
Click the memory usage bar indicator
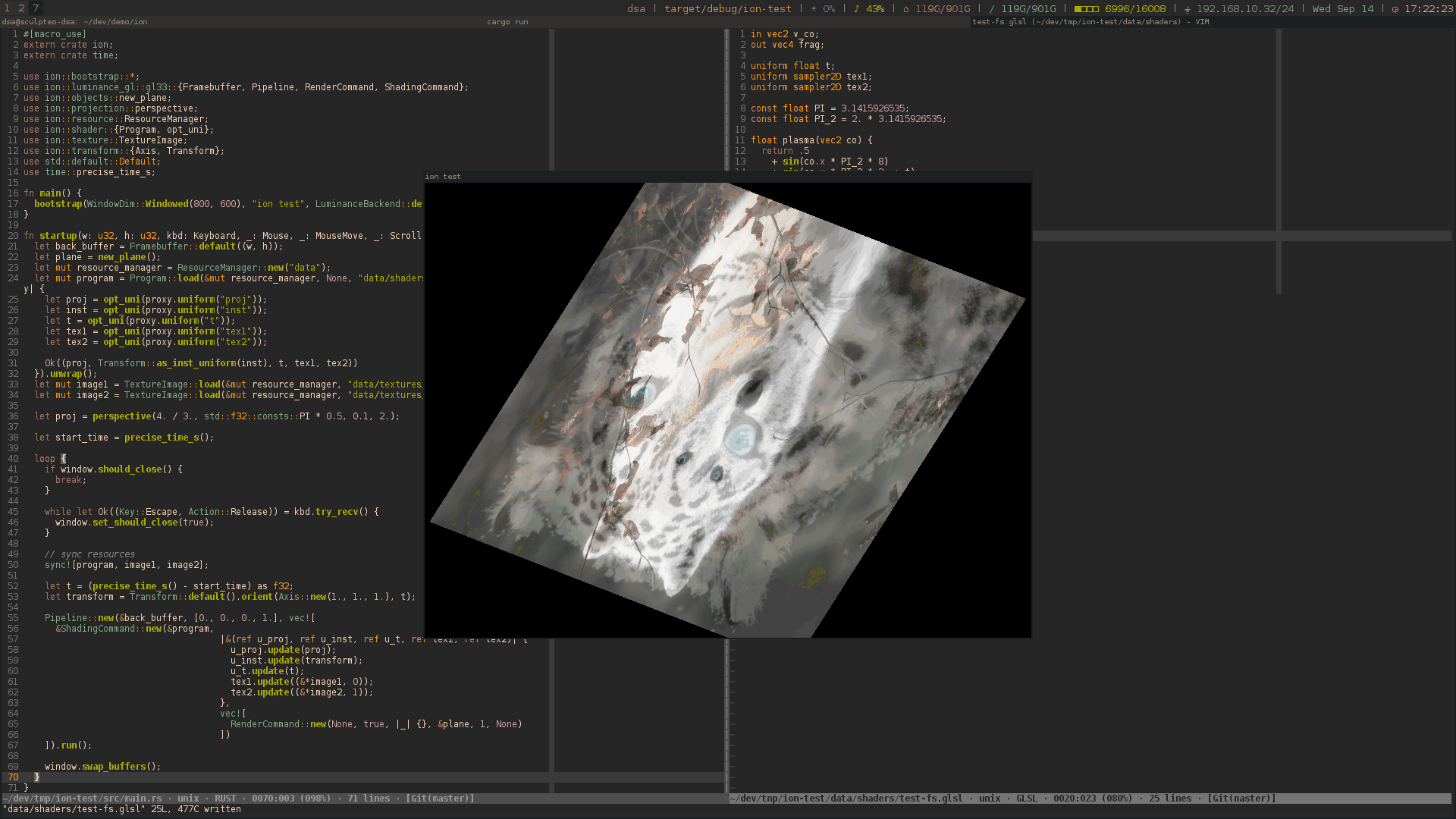(x=1086, y=8)
